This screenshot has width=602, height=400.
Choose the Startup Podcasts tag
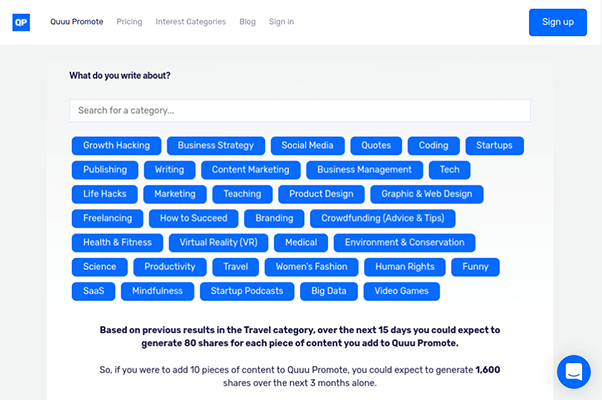pyautogui.click(x=247, y=292)
